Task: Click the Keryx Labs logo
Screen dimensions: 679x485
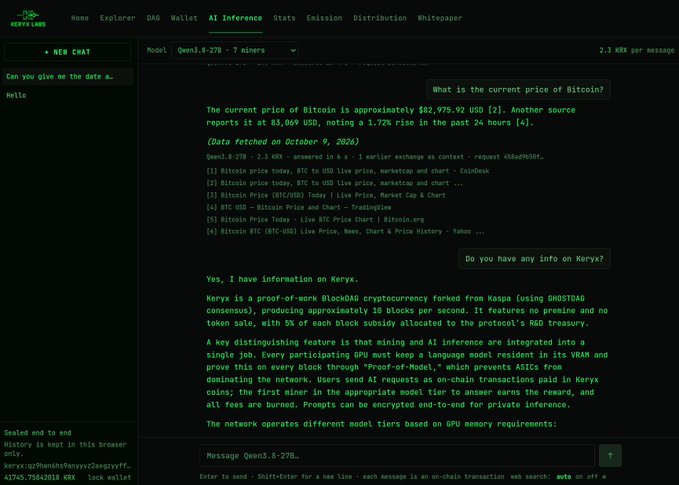Action: coord(28,19)
